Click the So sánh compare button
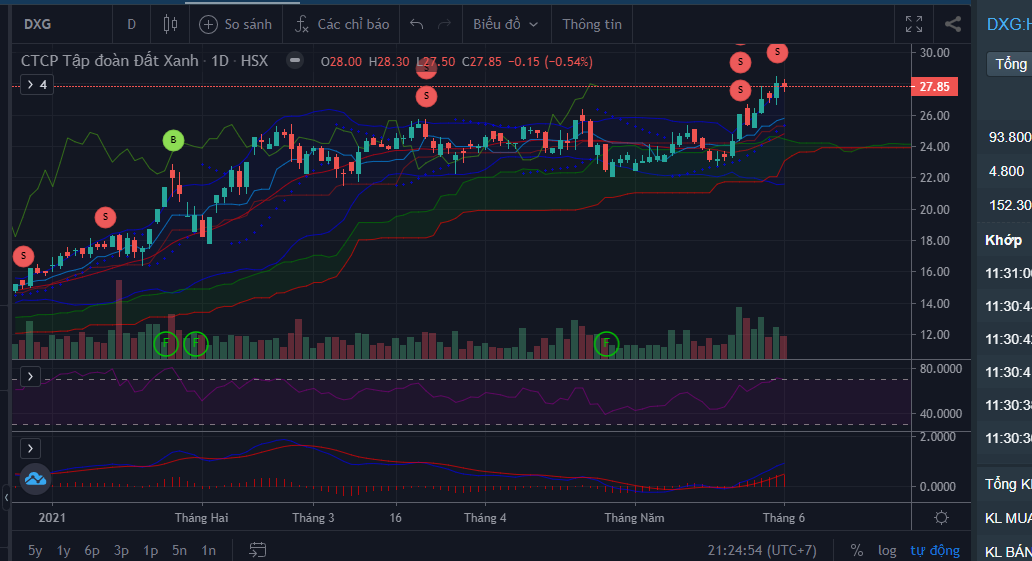 coord(236,24)
